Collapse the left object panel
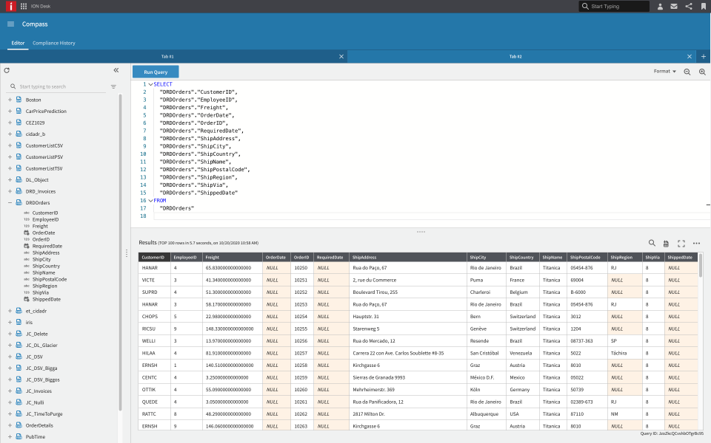Viewport: 711px width, 443px height. coord(116,71)
